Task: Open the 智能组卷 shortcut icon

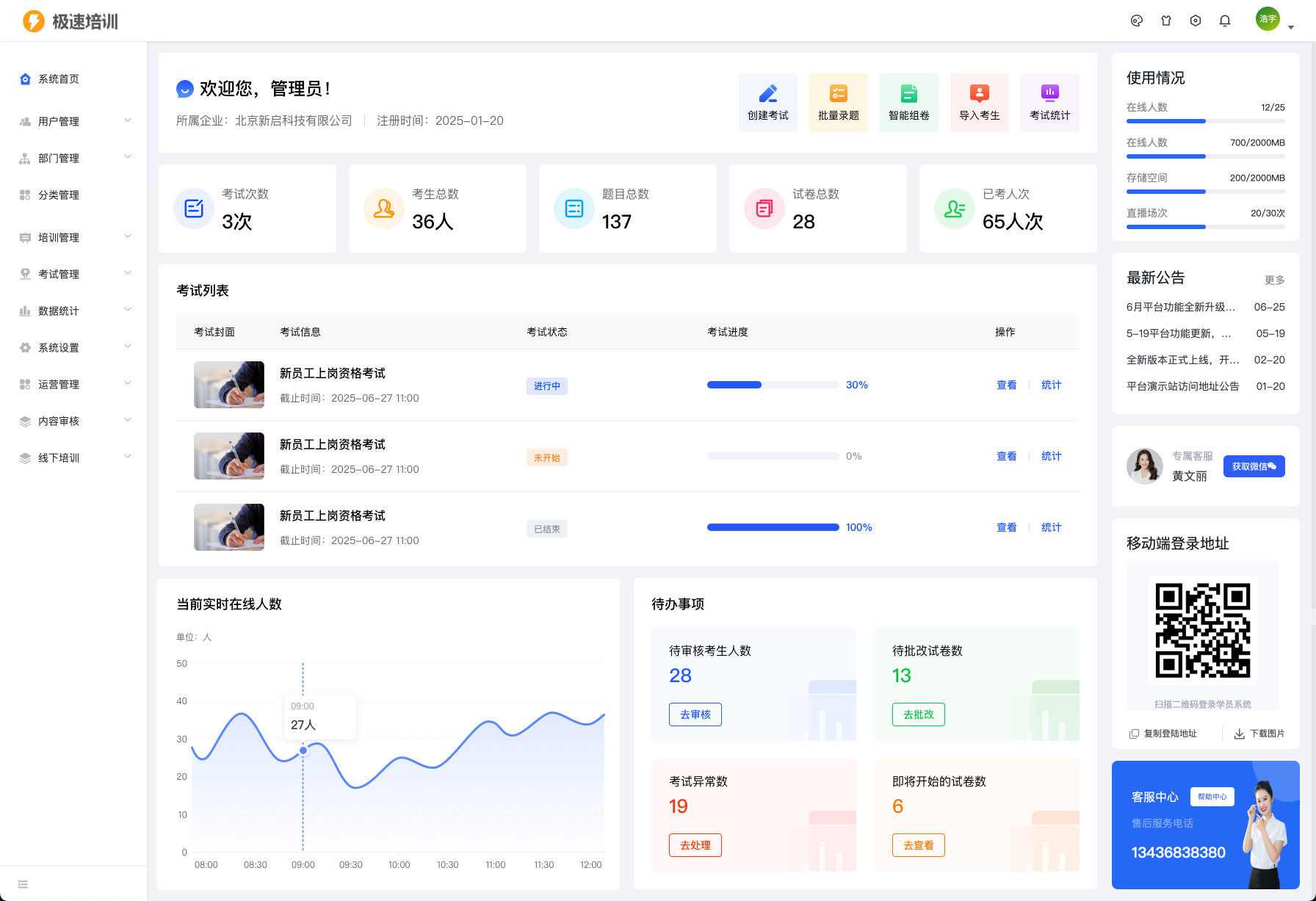Action: (908, 94)
